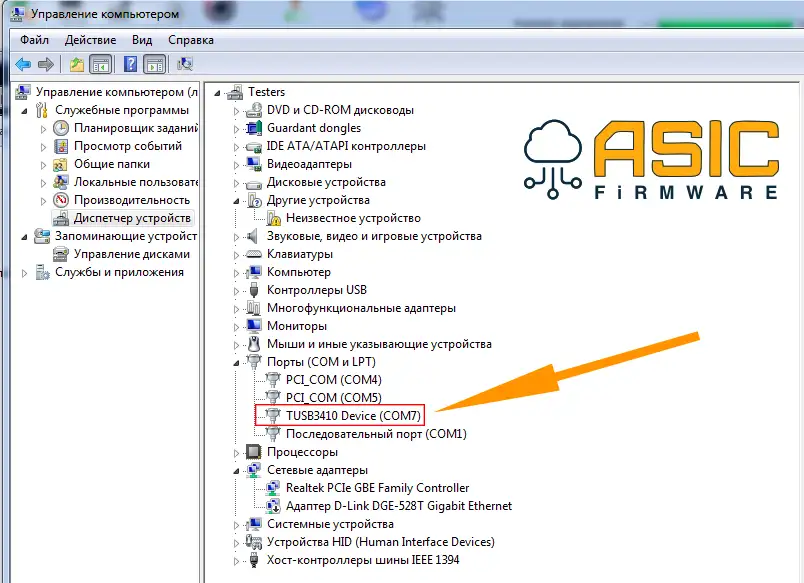Viewport: 804px width, 583px height.
Task: Click the DVD and CD-ROM drives icon
Action: click(x=254, y=110)
